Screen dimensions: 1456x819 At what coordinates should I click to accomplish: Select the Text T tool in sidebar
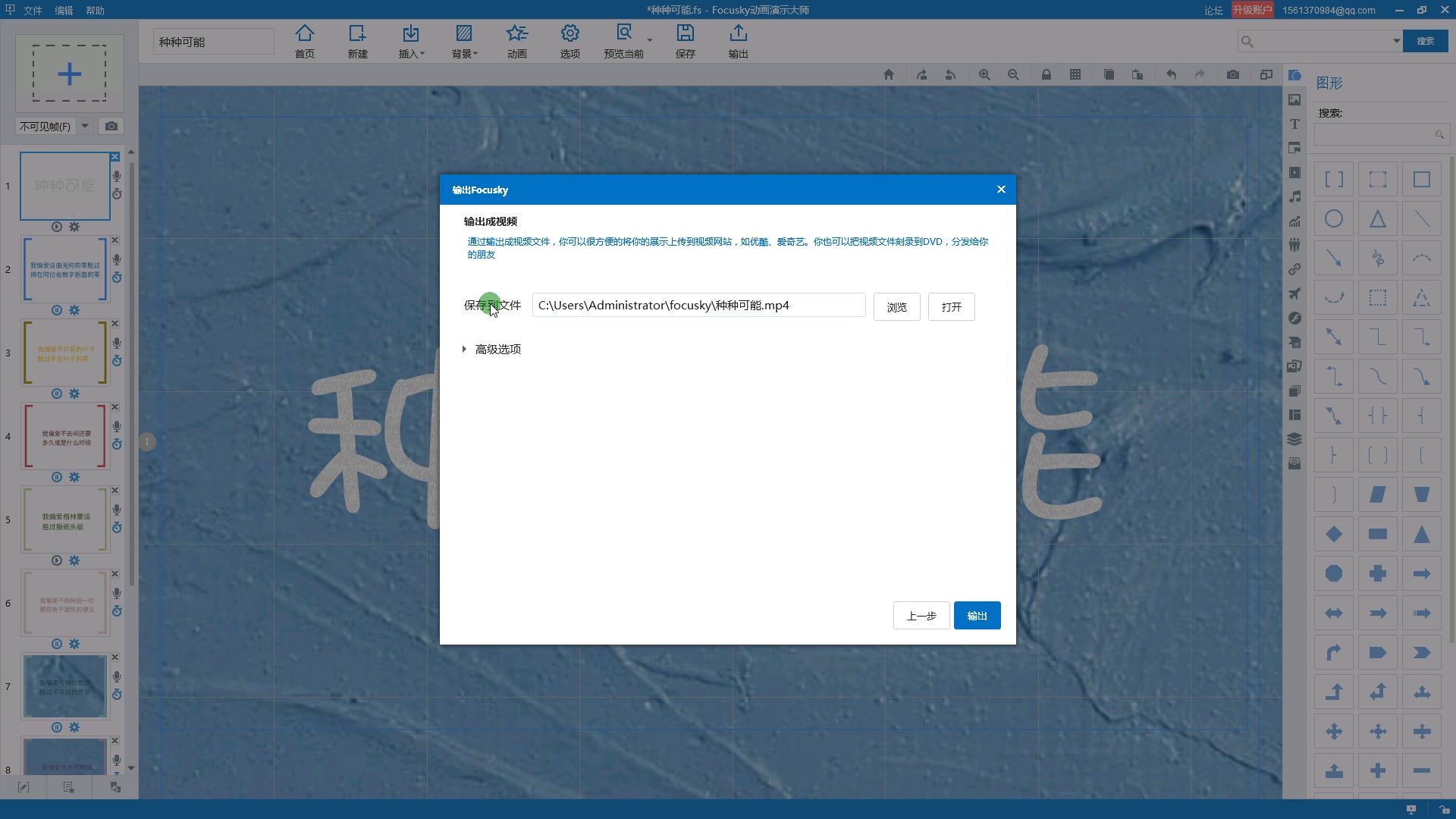pos(1294,124)
